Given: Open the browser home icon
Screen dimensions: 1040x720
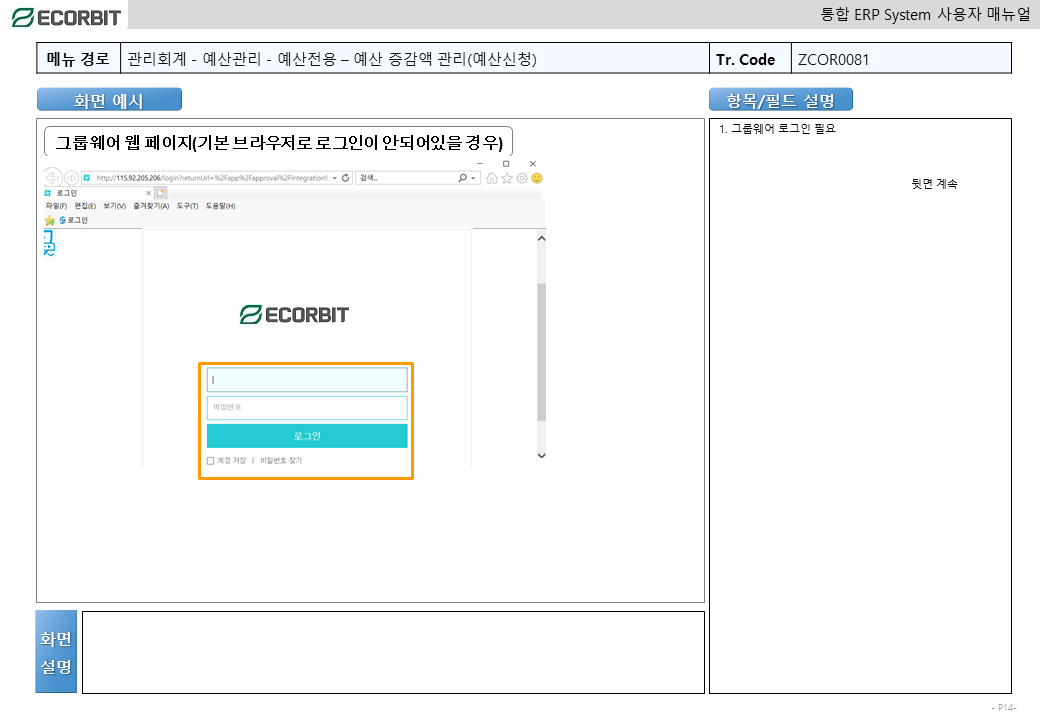Looking at the screenshot, I should coord(492,178).
